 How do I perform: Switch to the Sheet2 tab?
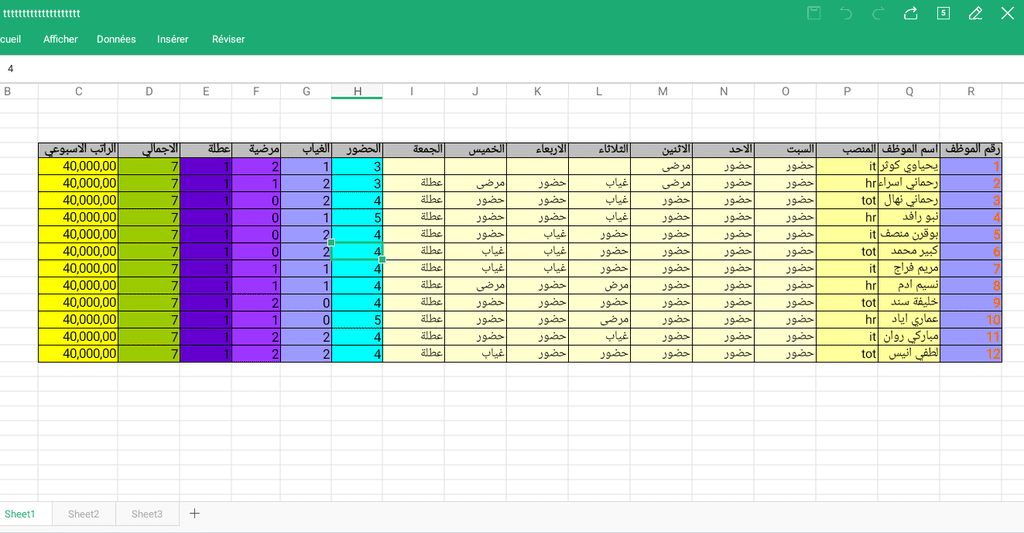[84, 514]
